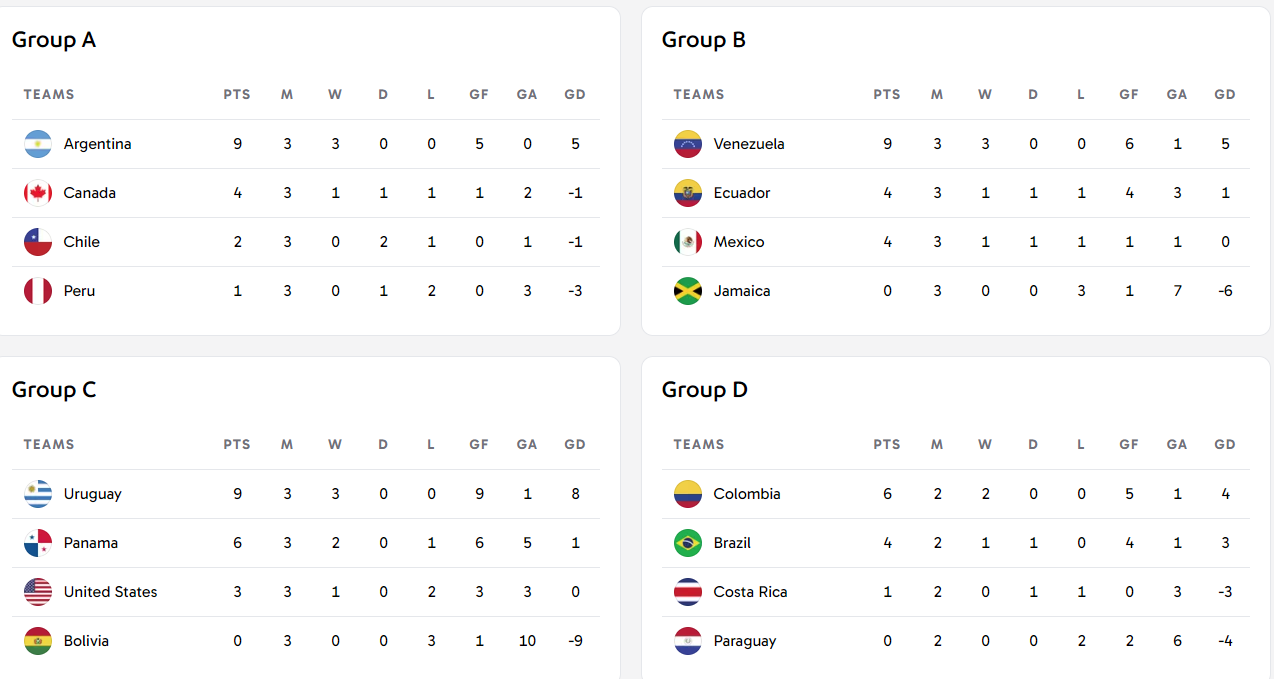Click PTS column header in Group B

[886, 95]
